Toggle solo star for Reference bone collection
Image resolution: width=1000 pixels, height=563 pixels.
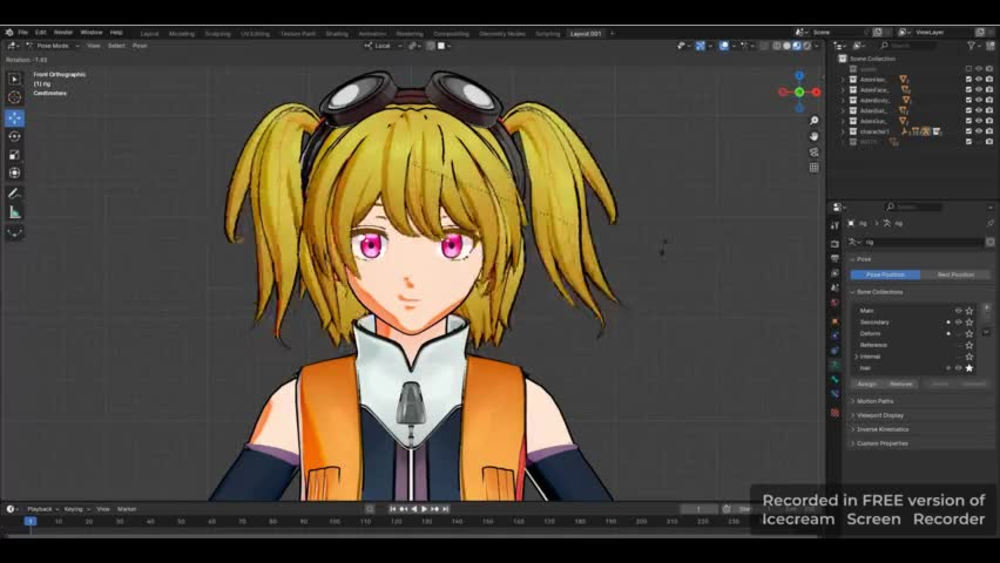coord(969,345)
